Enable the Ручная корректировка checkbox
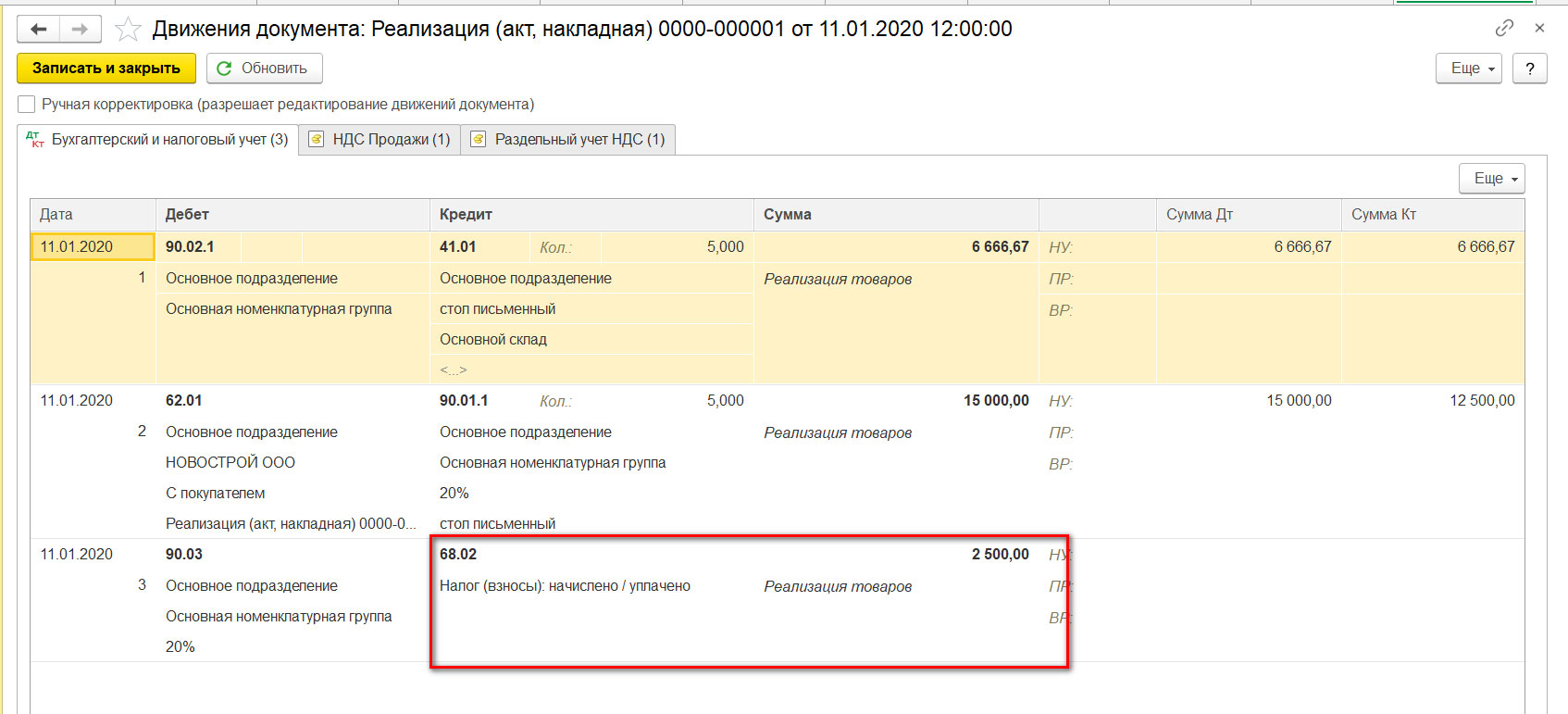 point(27,105)
